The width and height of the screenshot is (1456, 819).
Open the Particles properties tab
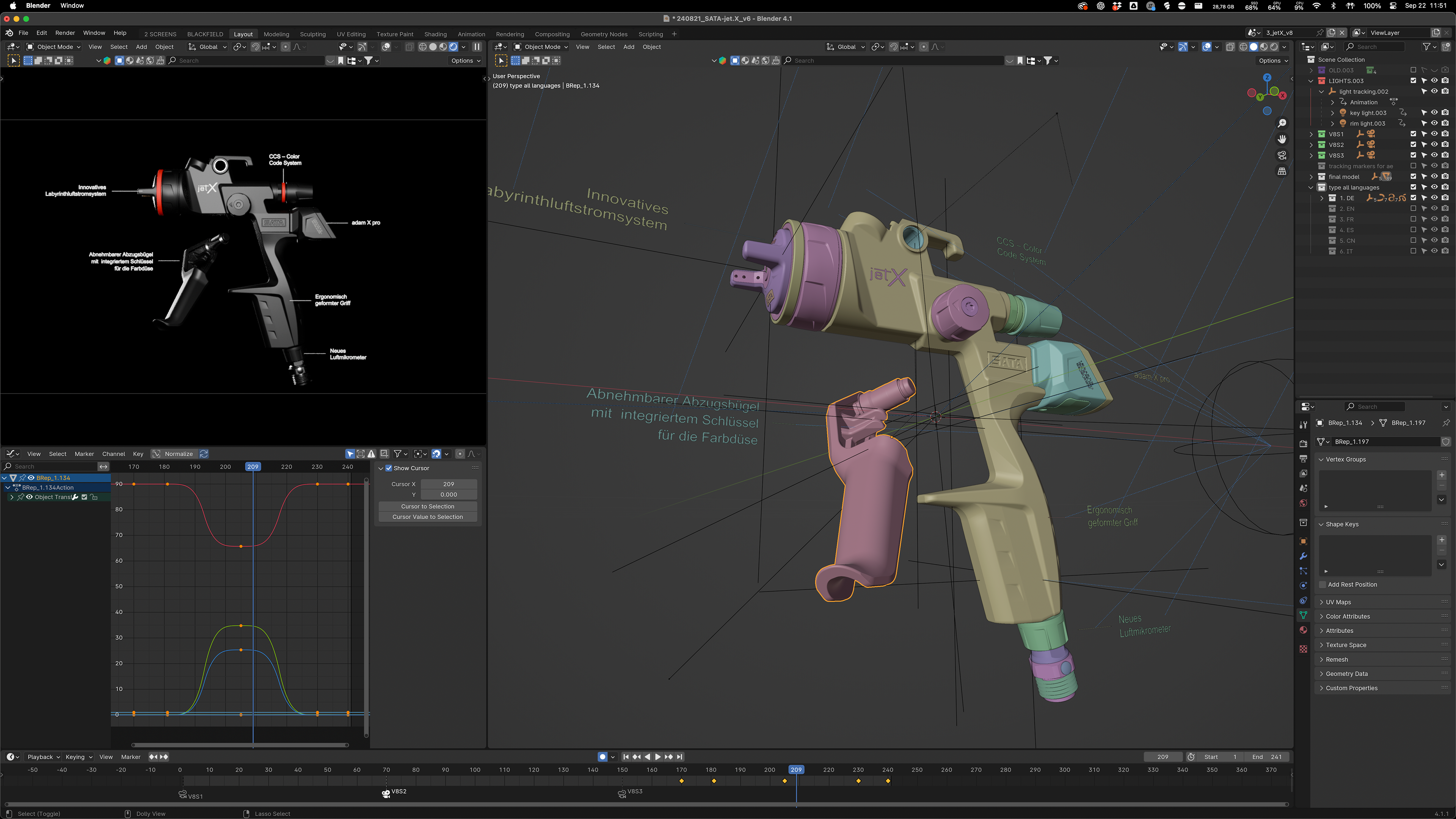point(1303,571)
